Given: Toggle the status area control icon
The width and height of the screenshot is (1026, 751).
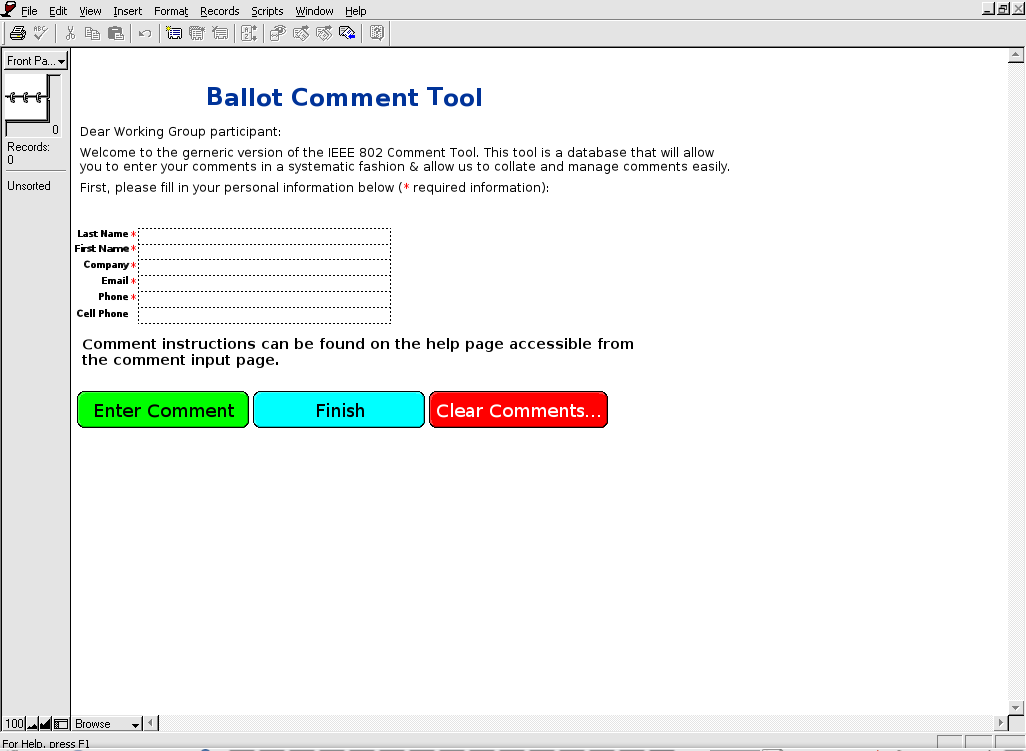Looking at the screenshot, I should pyautogui.click(x=61, y=724).
